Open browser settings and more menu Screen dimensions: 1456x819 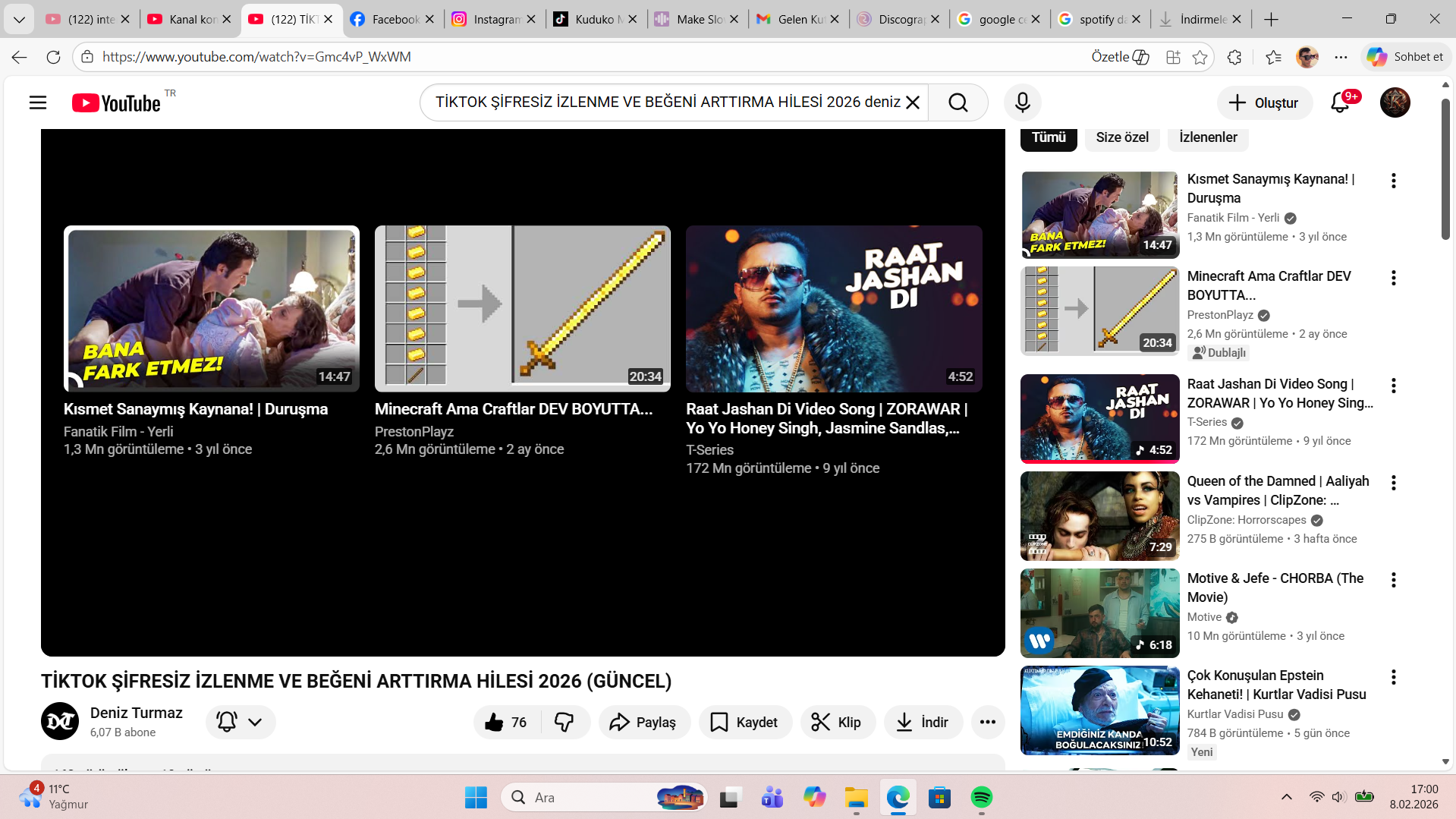1341,57
